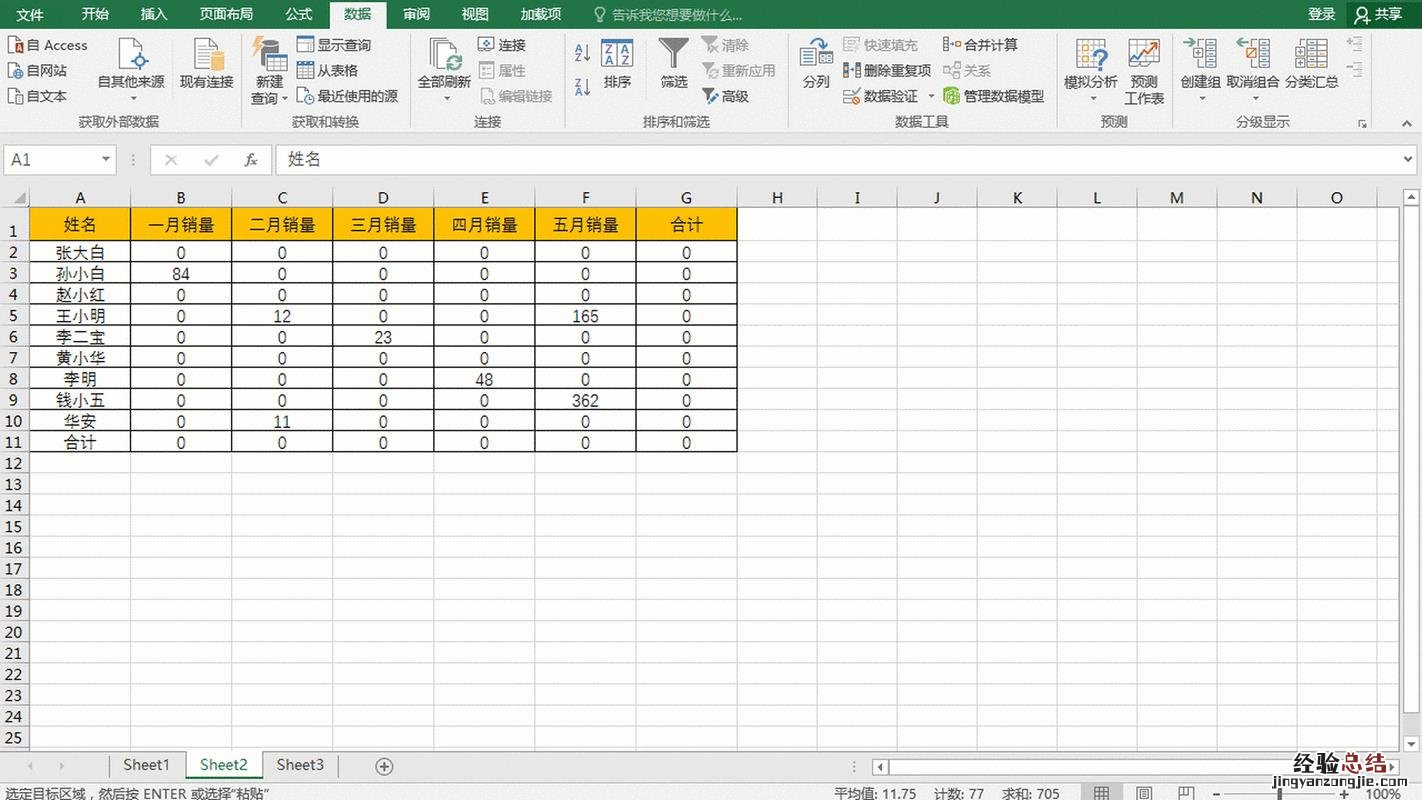Expand the formula bar

(x=1408, y=159)
